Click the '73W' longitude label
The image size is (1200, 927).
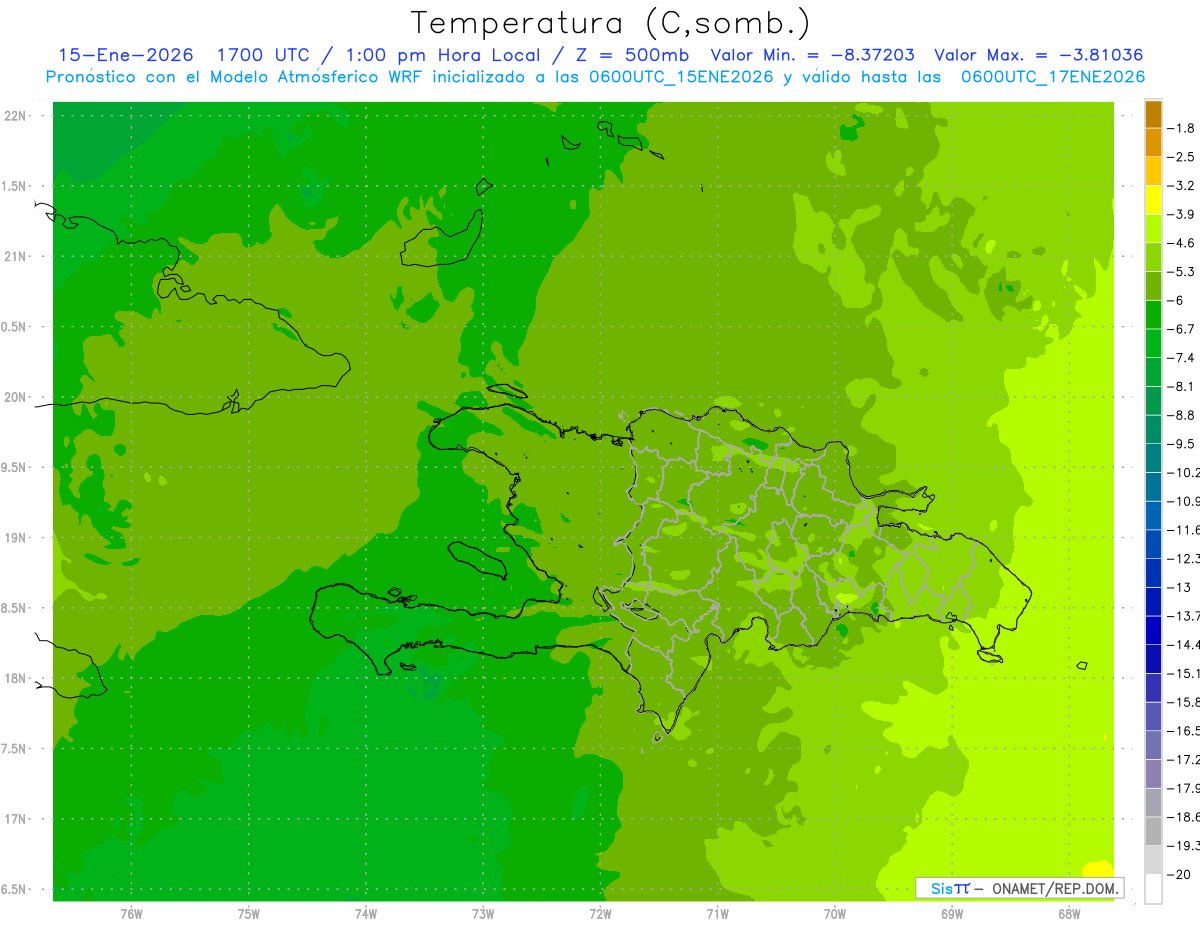click(x=483, y=913)
